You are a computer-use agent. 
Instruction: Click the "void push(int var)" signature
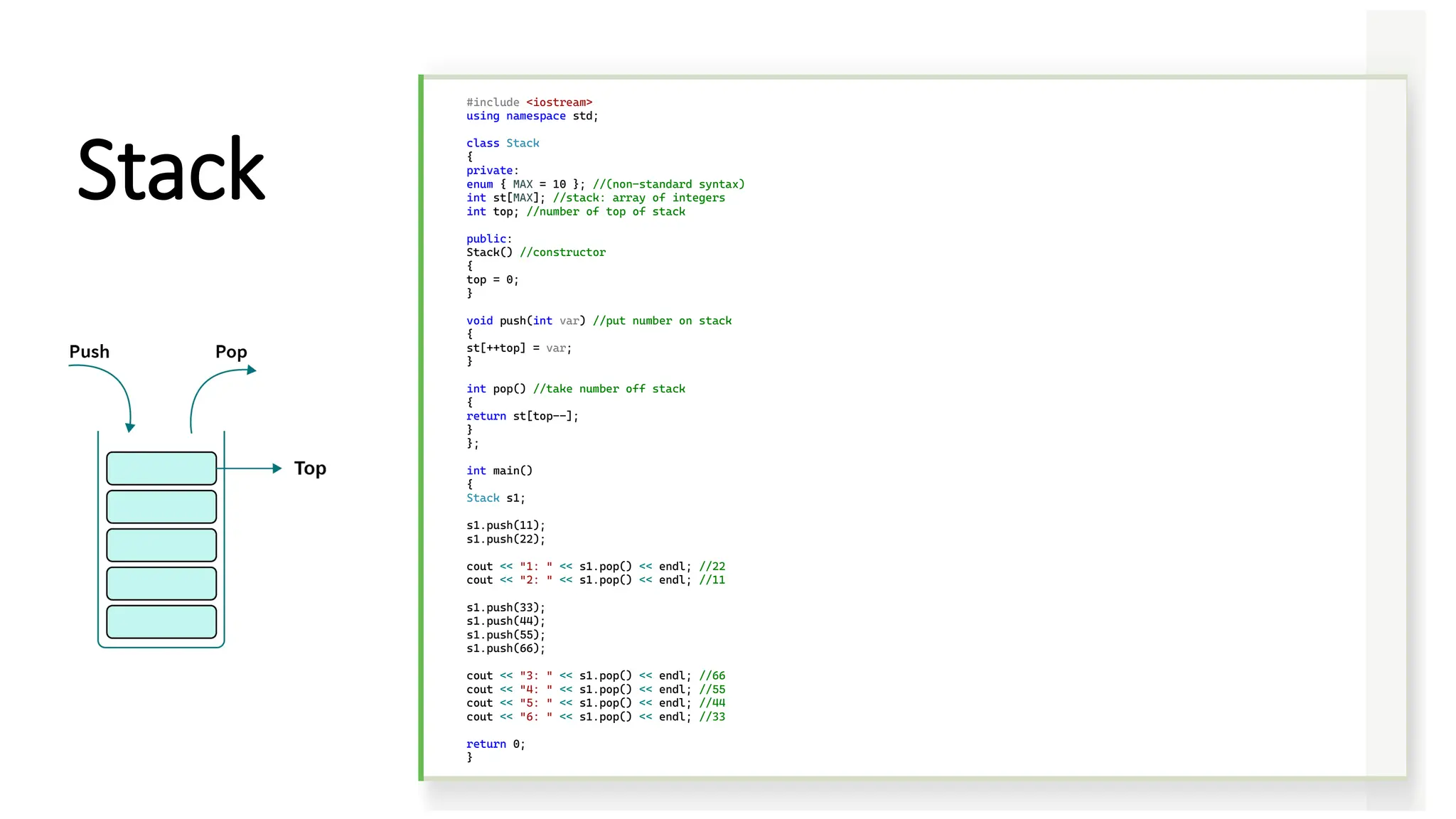(525, 321)
